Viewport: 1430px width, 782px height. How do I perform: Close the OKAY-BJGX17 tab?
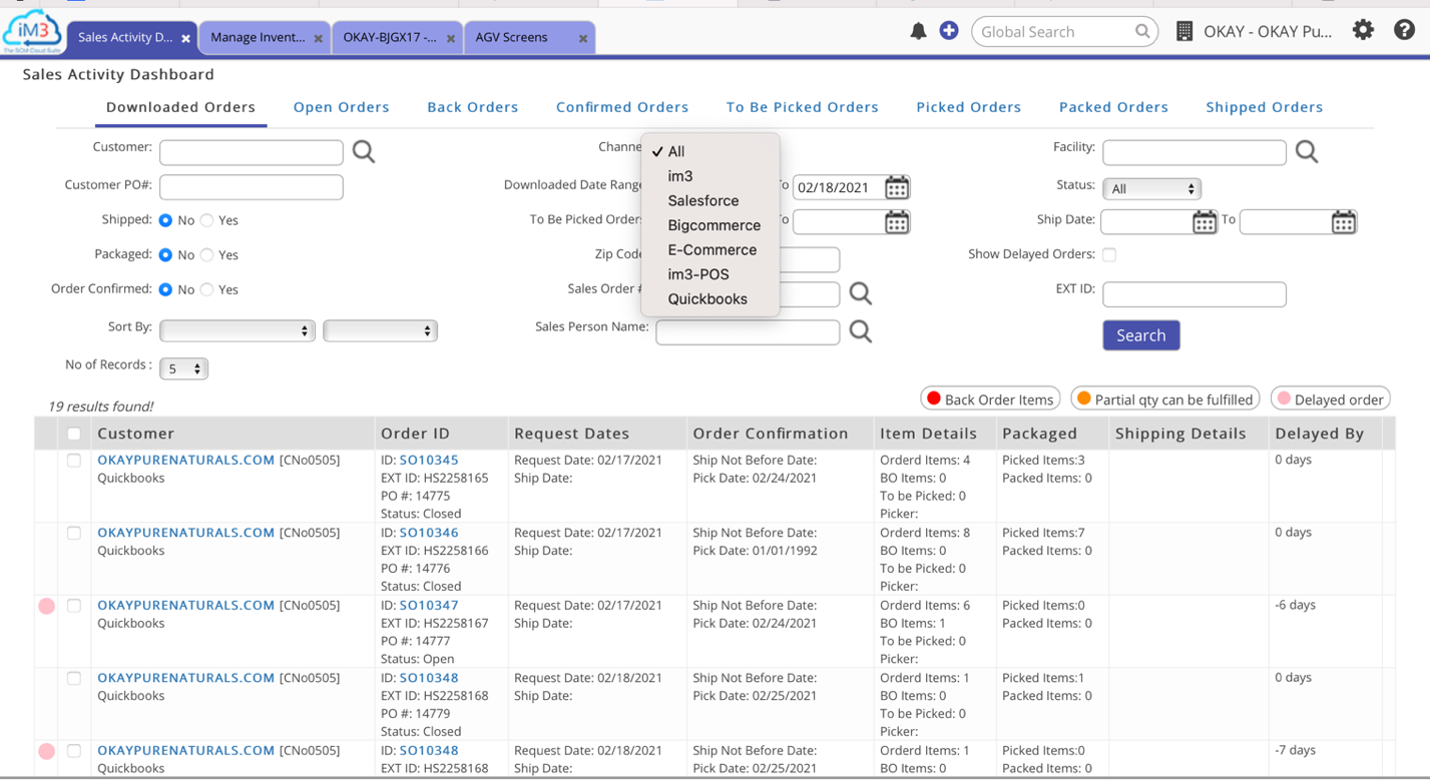tap(451, 39)
